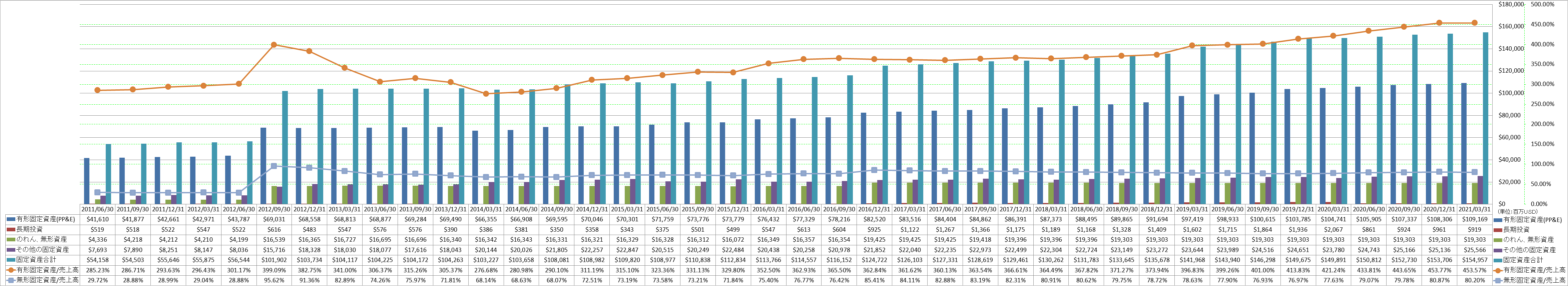Click the $519 long-term investment cell
Screen dimensions: 1568x286
pyautogui.click(x=97, y=229)
